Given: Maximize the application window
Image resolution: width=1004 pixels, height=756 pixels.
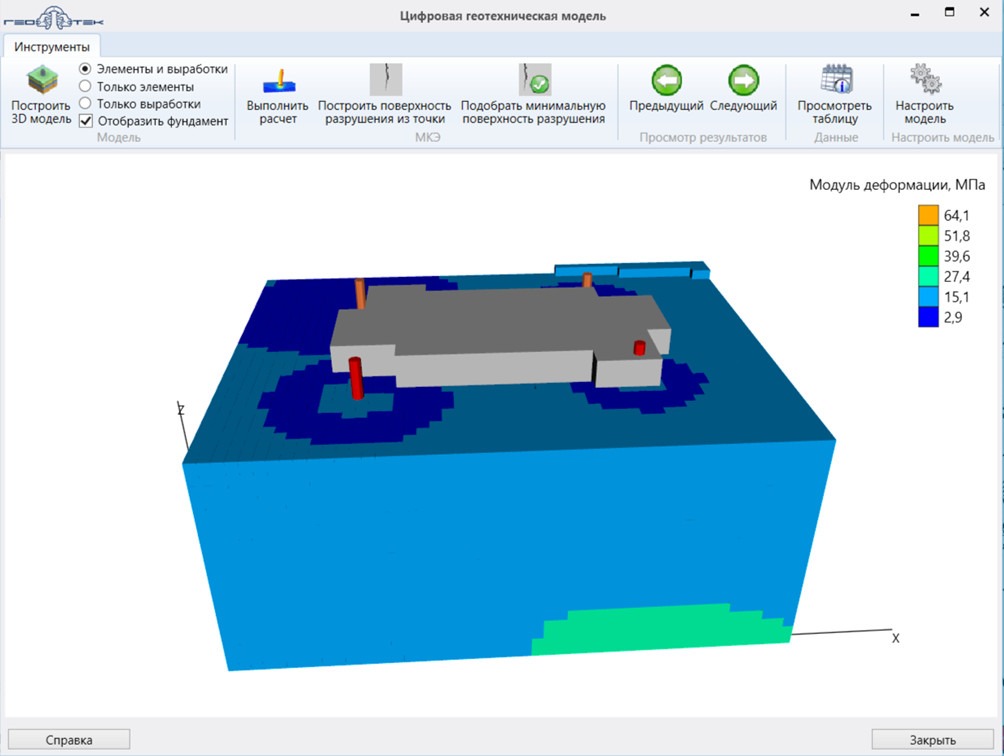Looking at the screenshot, I should (949, 13).
